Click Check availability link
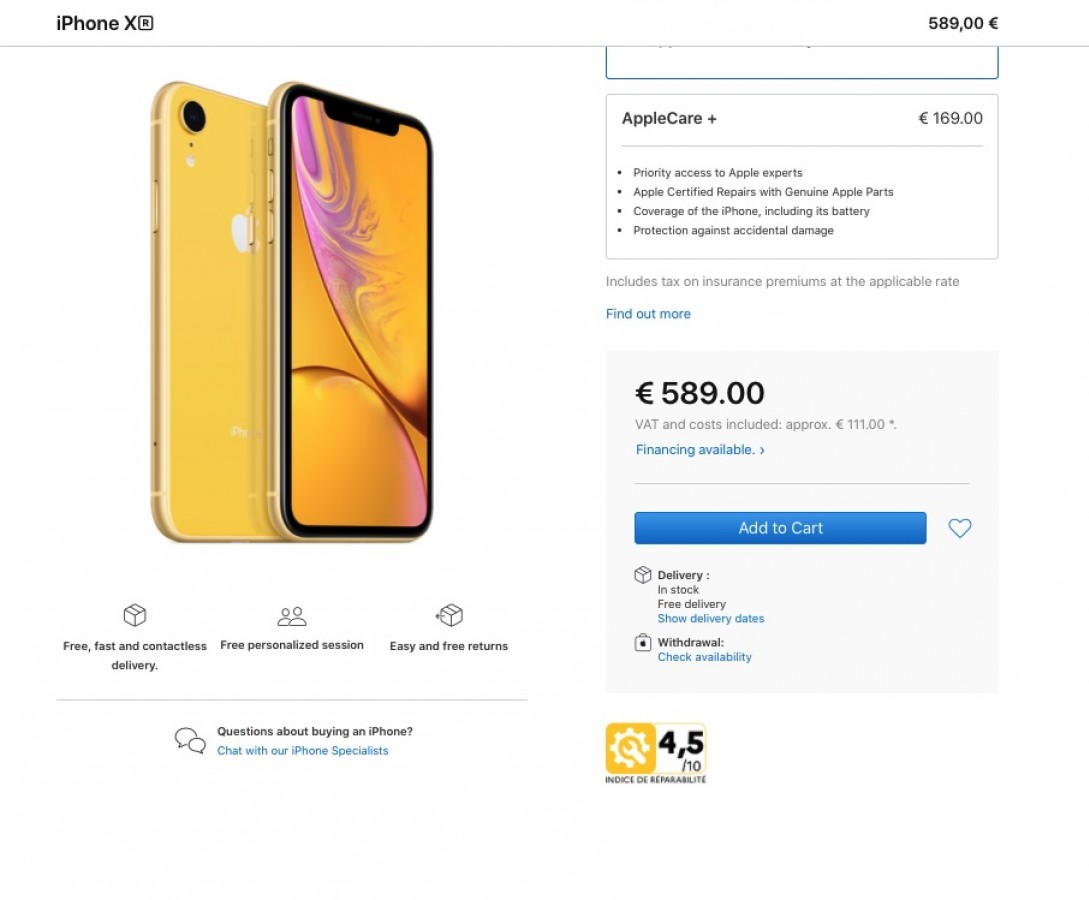The image size is (1089, 900). 704,657
